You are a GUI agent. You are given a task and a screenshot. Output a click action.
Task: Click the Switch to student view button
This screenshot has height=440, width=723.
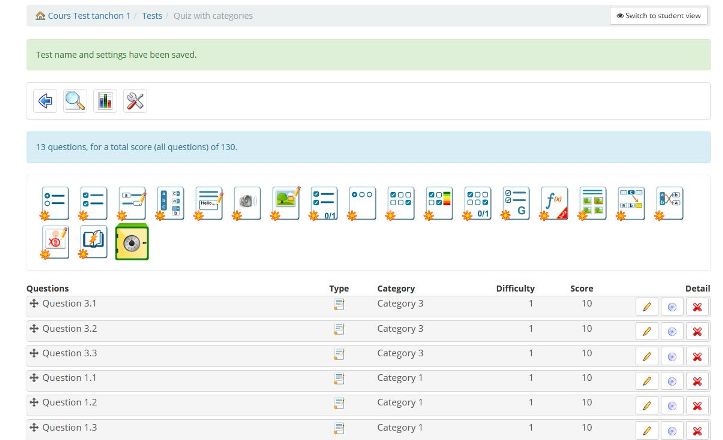[659, 16]
